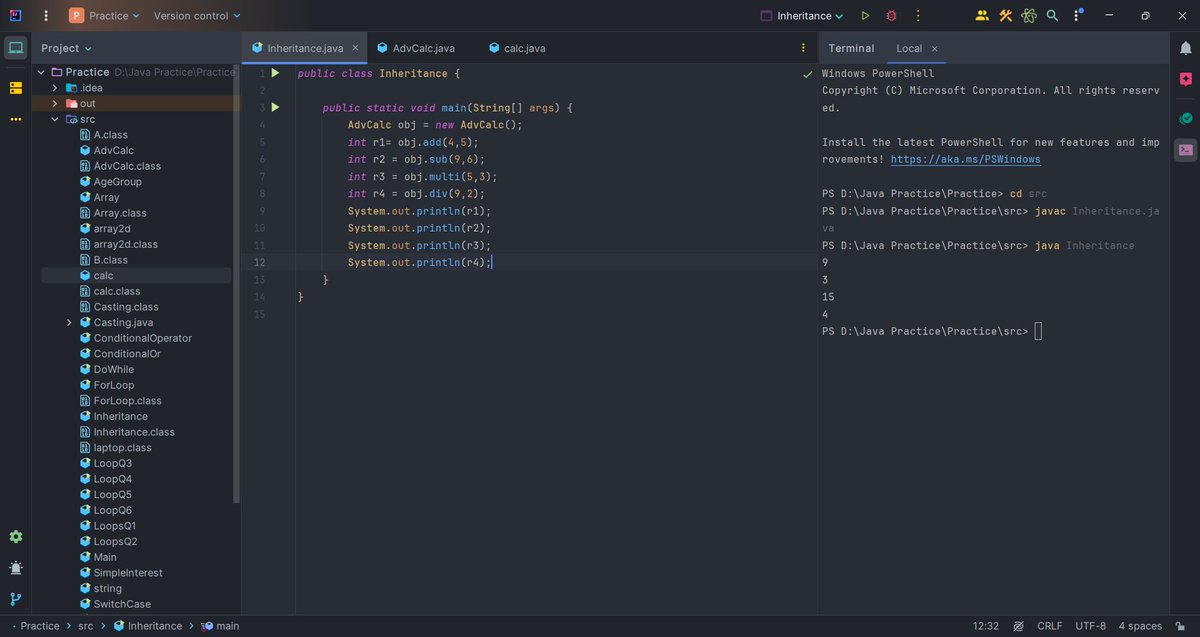
Task: Click the green atom icon in toolbar
Action: (x=1029, y=16)
